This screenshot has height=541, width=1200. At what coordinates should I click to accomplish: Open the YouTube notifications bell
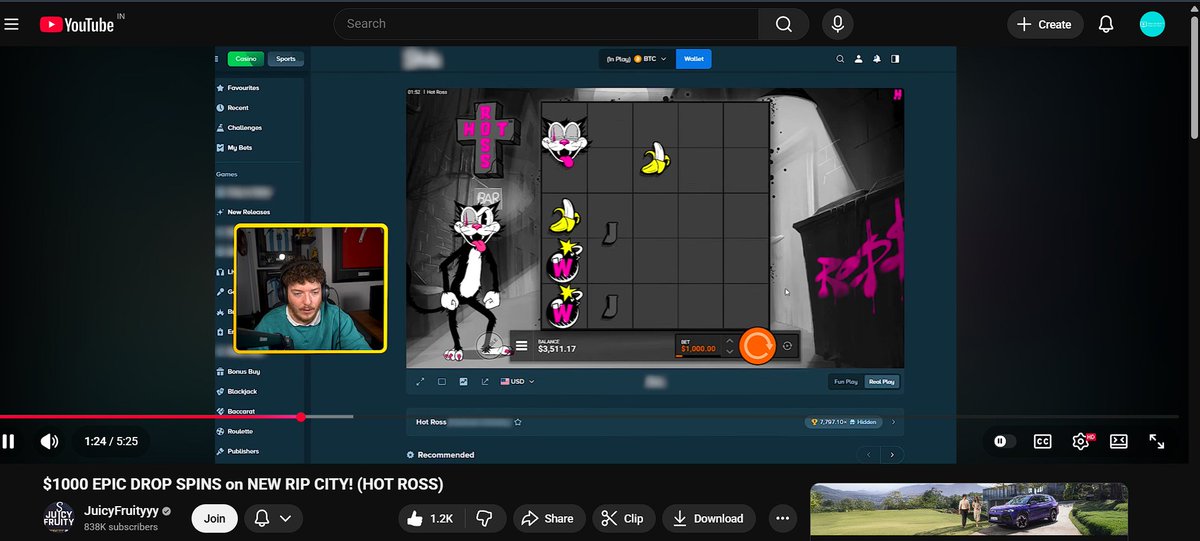click(x=1106, y=24)
